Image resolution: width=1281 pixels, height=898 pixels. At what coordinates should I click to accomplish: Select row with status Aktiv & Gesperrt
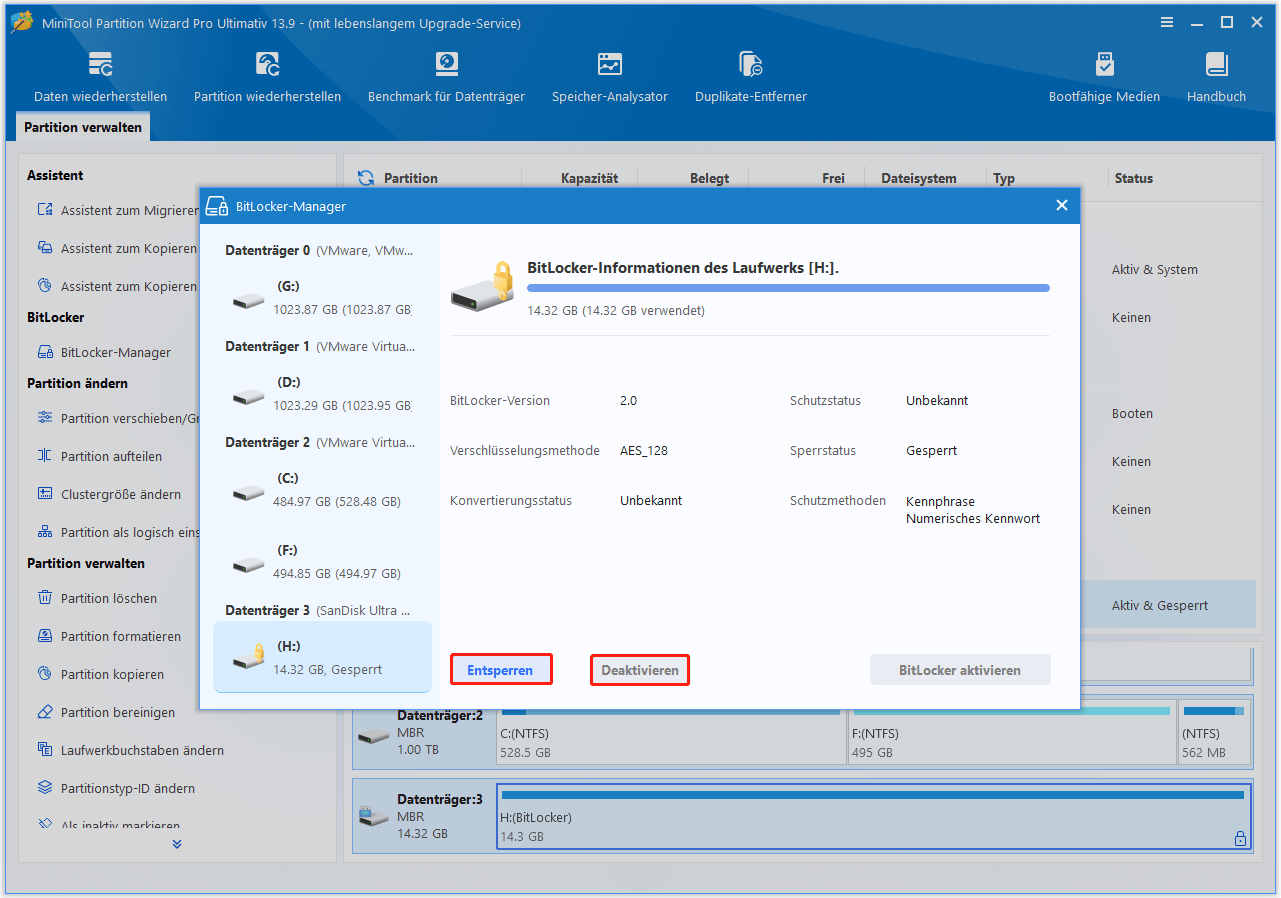1167,605
